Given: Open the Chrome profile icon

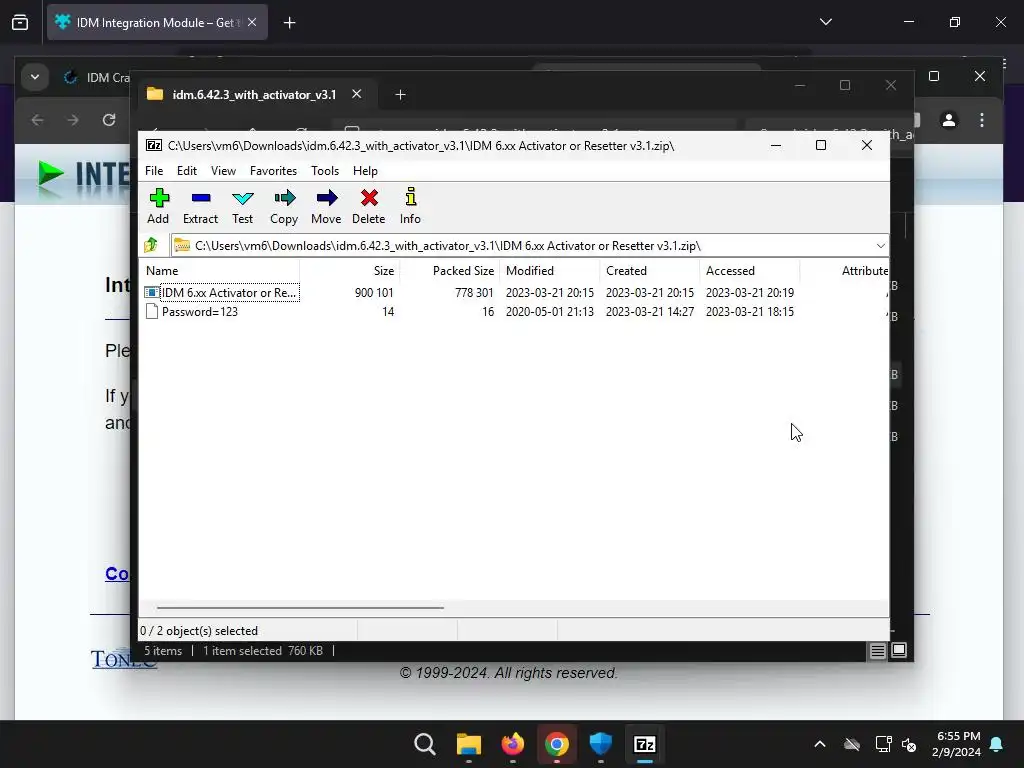Looking at the screenshot, I should tap(948, 120).
